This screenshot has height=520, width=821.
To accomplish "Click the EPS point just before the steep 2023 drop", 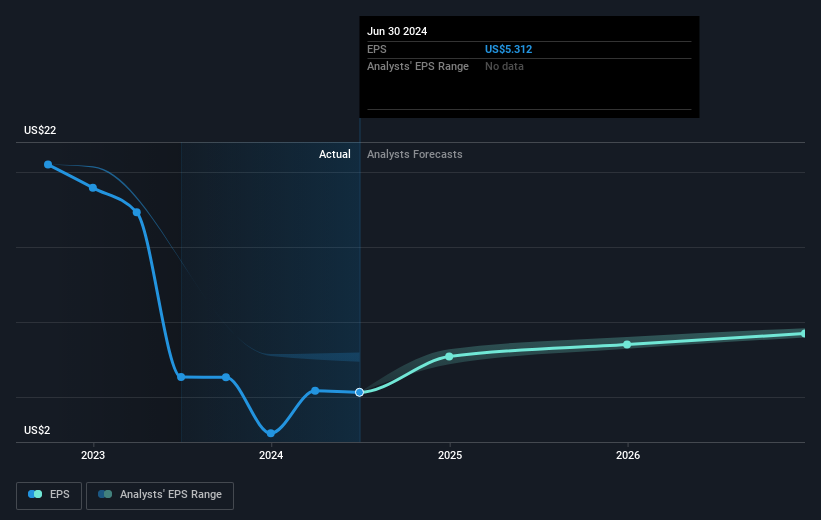I will [137, 212].
